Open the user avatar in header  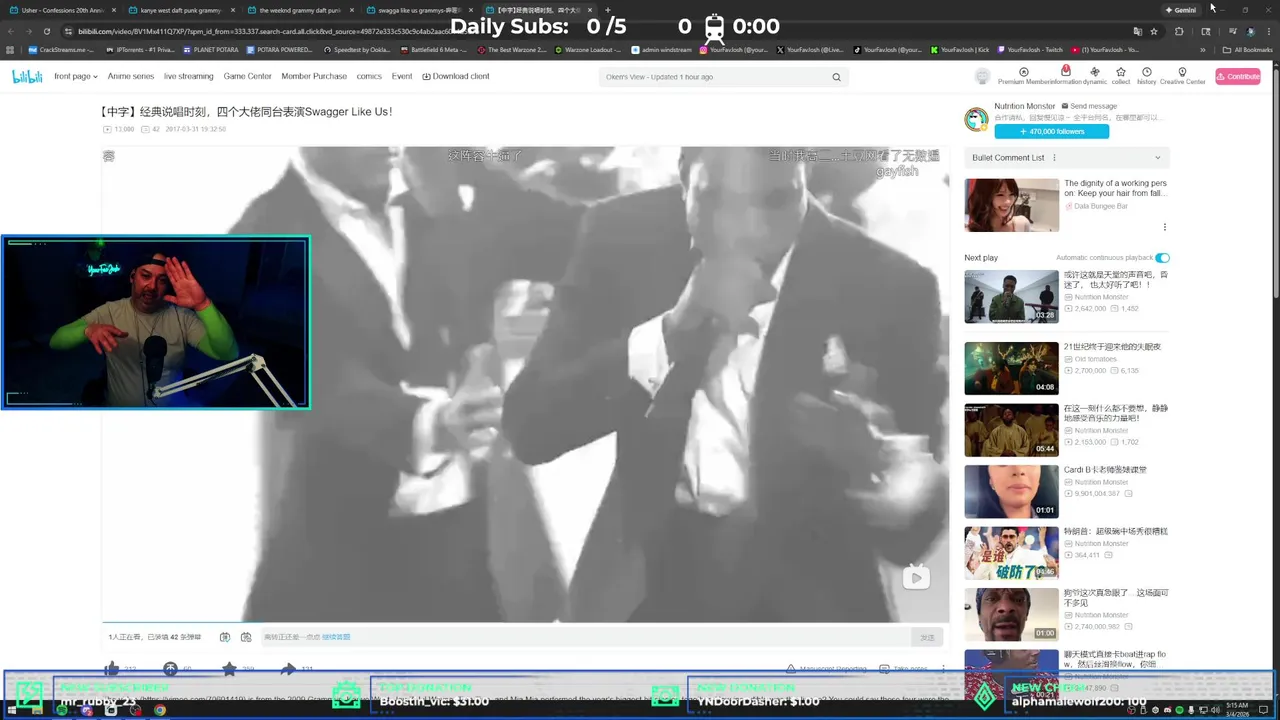point(983,77)
